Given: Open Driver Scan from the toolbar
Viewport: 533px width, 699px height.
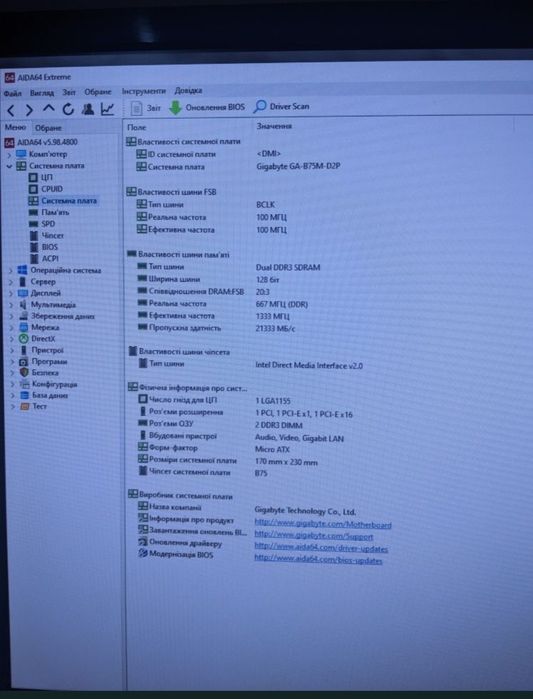Looking at the screenshot, I should (282, 107).
